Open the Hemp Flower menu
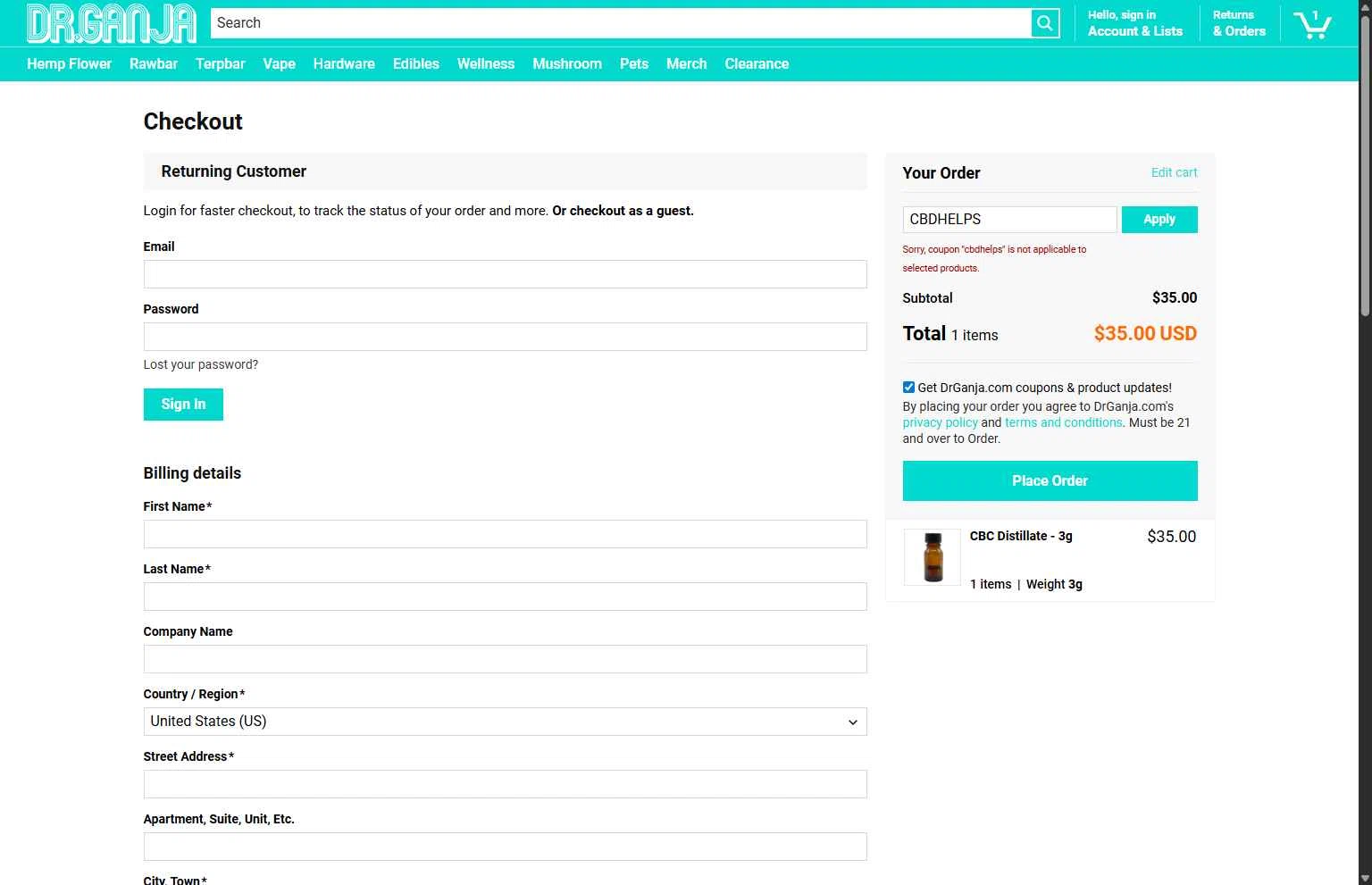 click(70, 64)
